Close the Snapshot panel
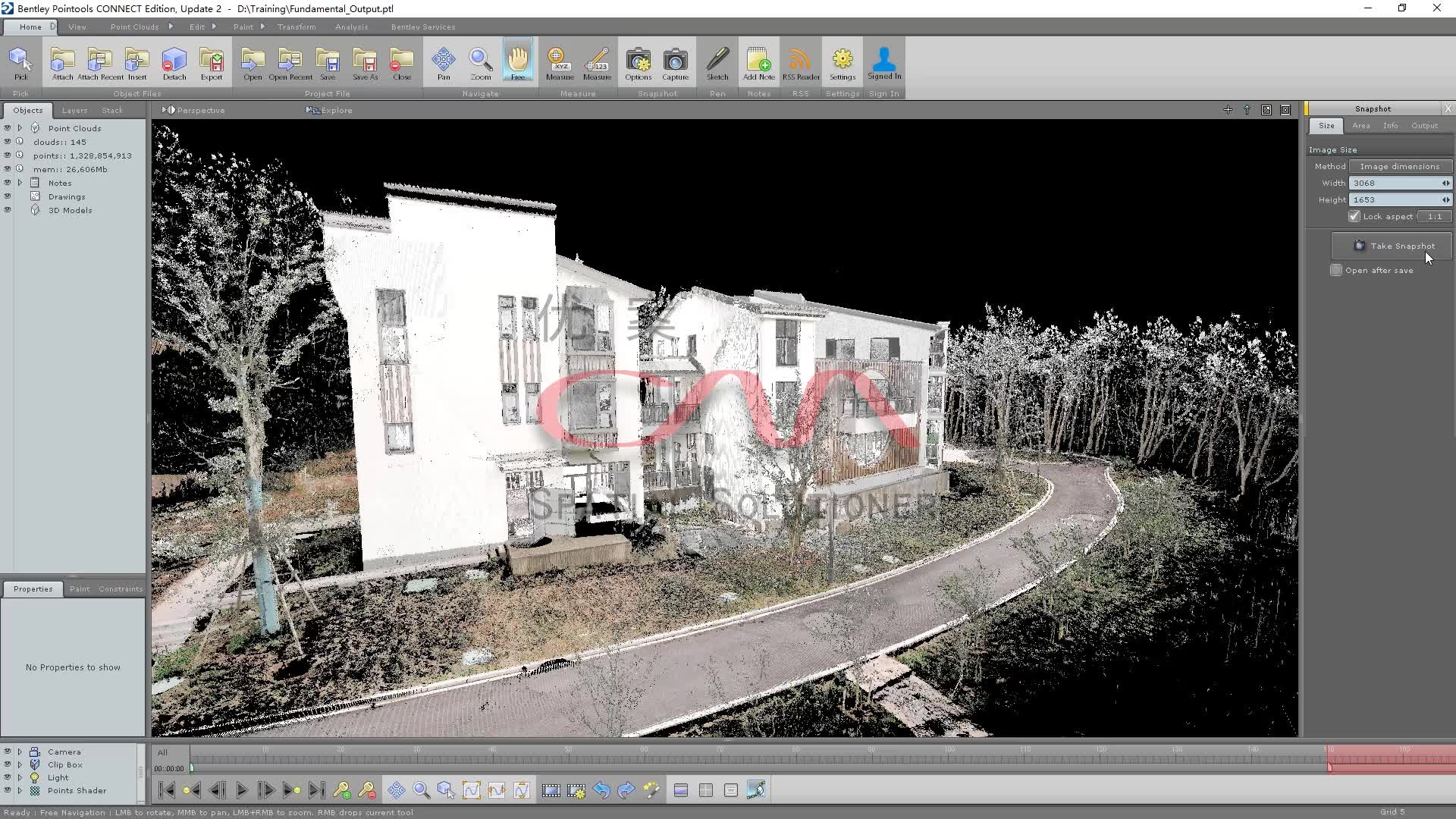The image size is (1456, 819). coord(1448,108)
